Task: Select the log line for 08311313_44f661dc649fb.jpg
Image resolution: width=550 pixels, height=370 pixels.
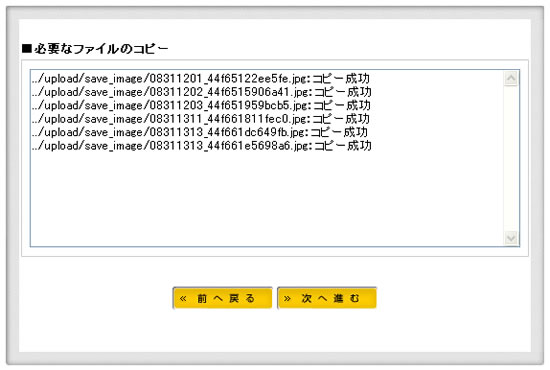Action: (200, 132)
